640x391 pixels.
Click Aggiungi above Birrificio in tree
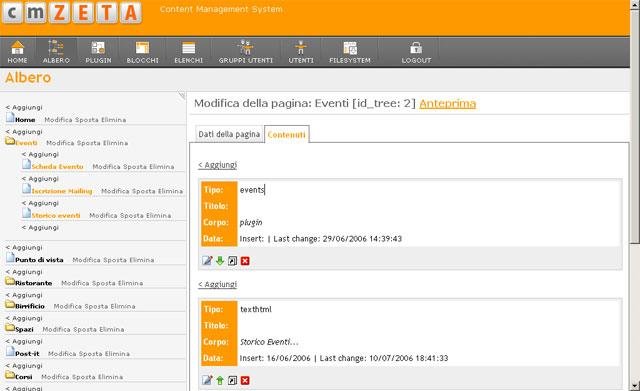pos(24,295)
